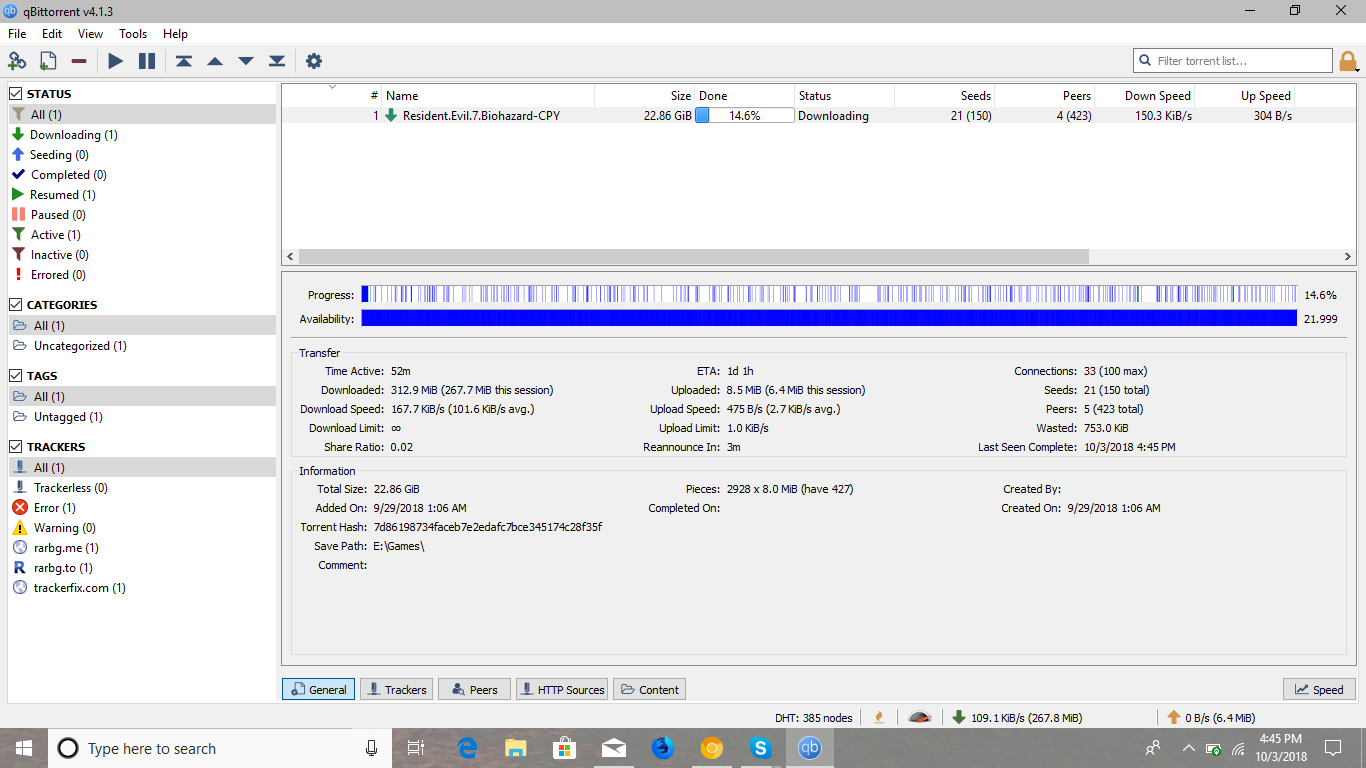
Task: Click the red Delete torrent icon
Action: 79,61
